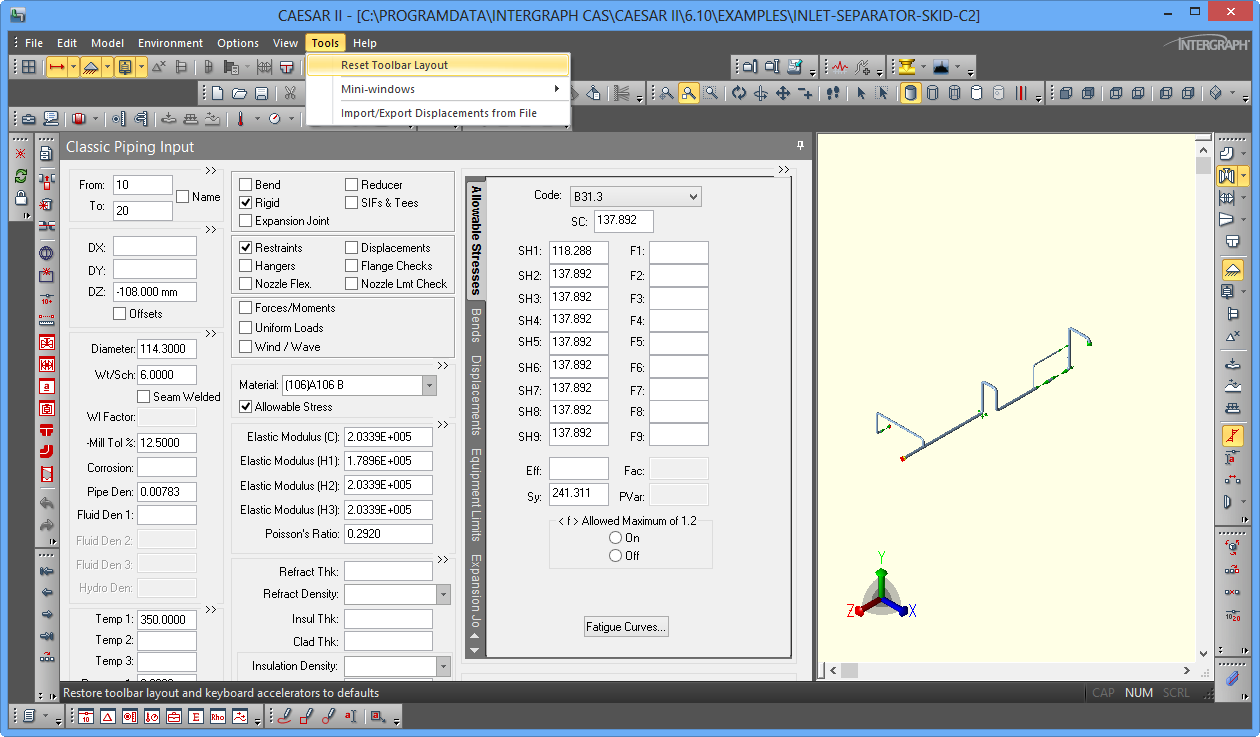The image size is (1260, 737).
Task: Switch to the Equipment Limits tab
Action: pyautogui.click(x=476, y=494)
